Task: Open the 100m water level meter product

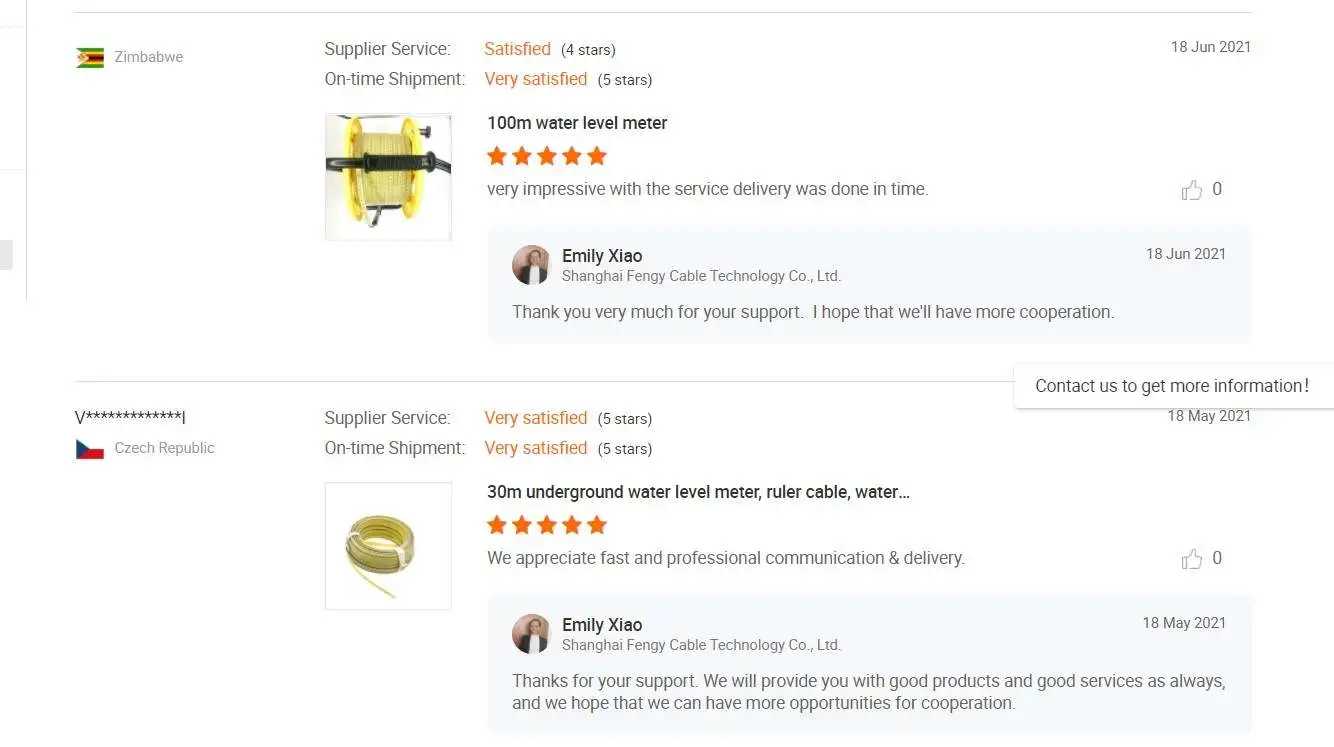Action: (577, 123)
